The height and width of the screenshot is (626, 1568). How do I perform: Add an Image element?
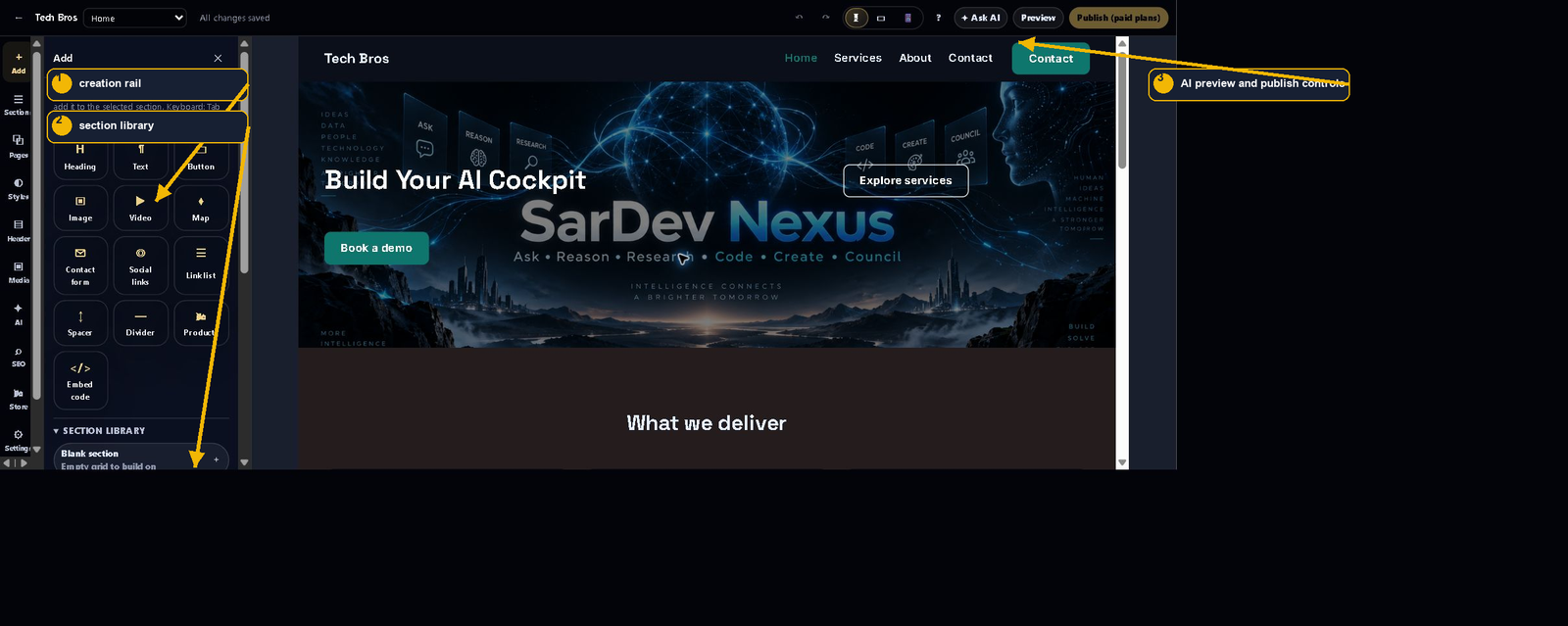pos(80,209)
